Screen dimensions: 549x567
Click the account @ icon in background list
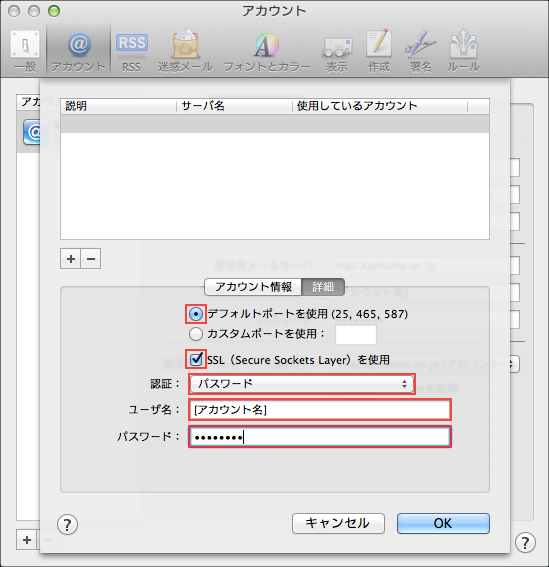(x=32, y=133)
